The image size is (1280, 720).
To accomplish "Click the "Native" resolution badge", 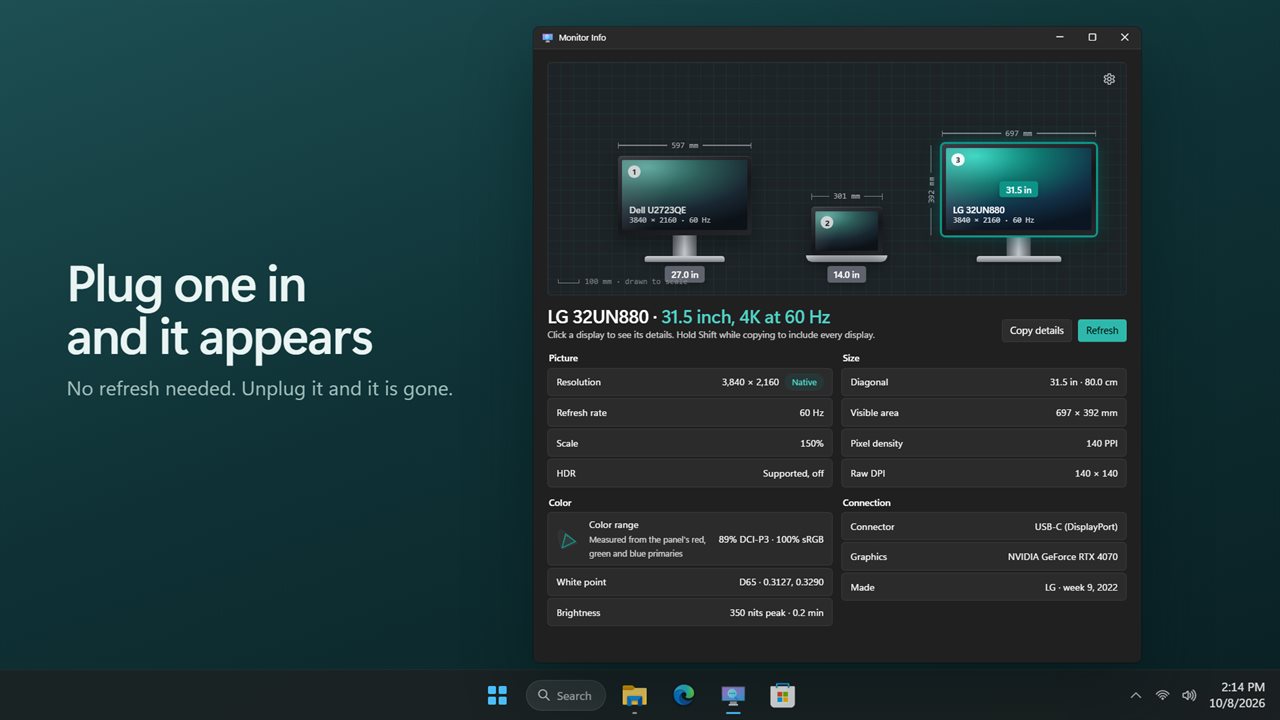I will pyautogui.click(x=804, y=382).
